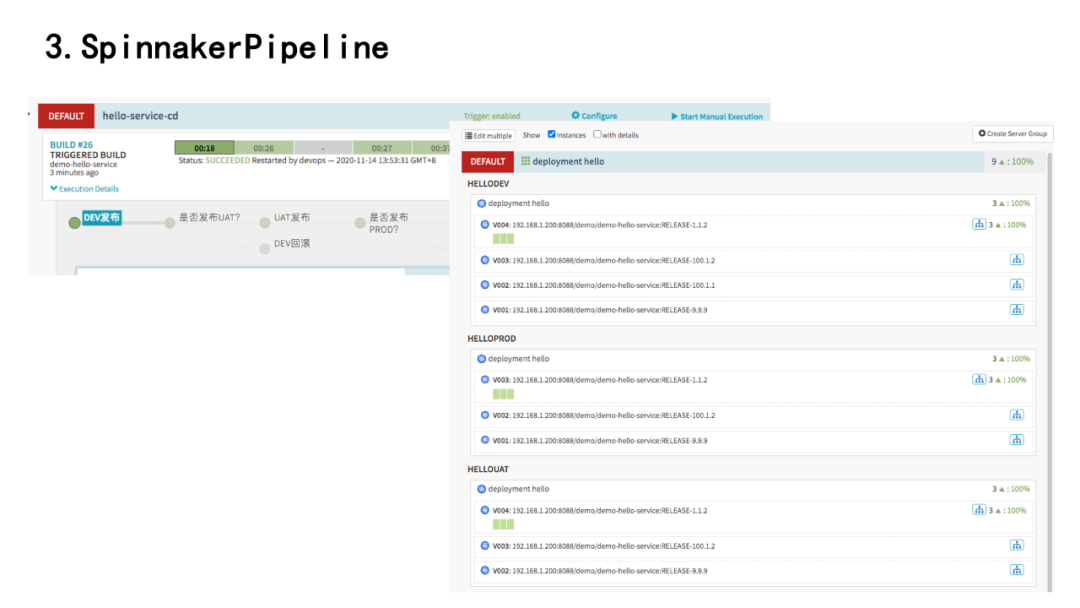This screenshot has width=1080, height=608.
Task: Select HELLODEV V002 RELEASE-100.1.1 server group text
Action: [x=604, y=285]
